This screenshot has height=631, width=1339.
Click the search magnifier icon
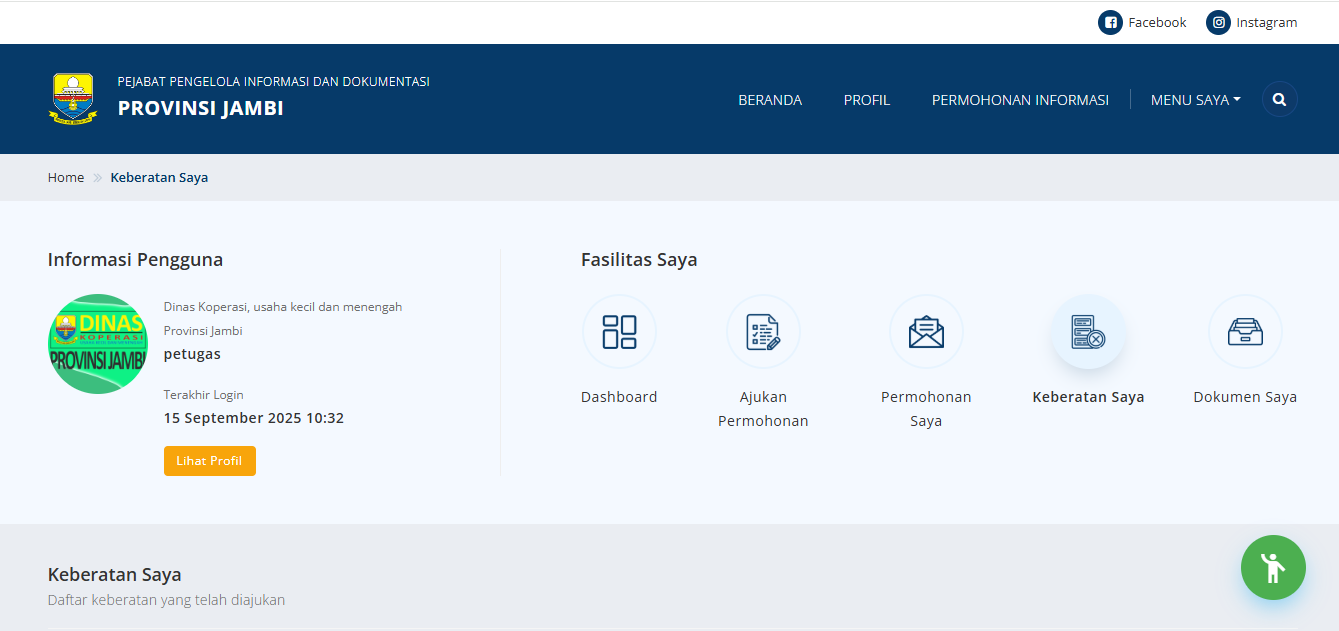(x=1279, y=100)
